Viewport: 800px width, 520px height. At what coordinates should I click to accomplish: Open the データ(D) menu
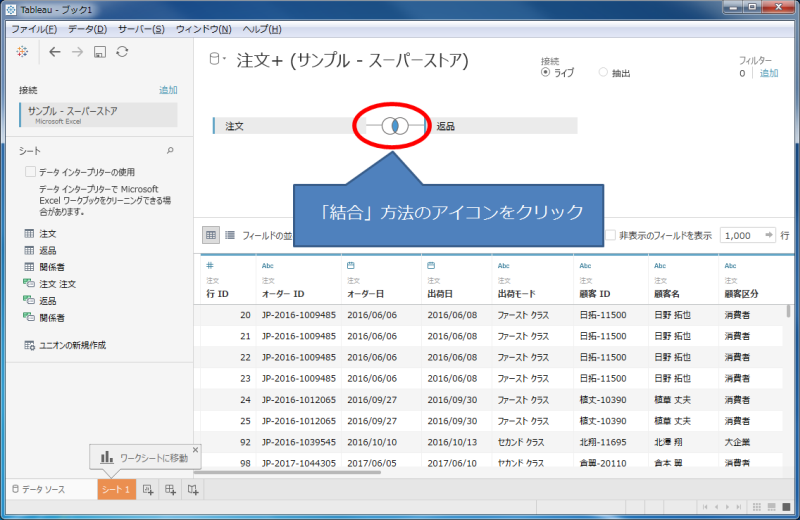pyautogui.click(x=87, y=29)
